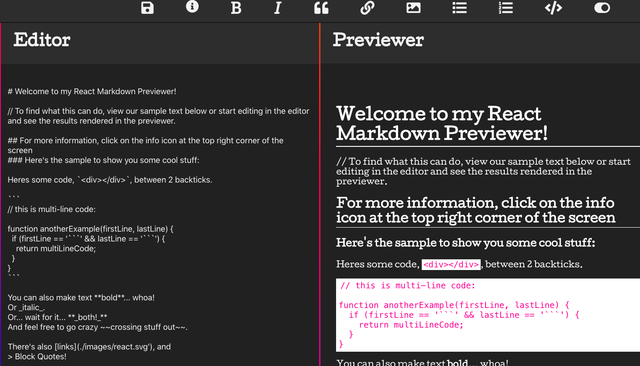
Task: Click preview code comment '// this is multi-line code:'
Action: point(407,286)
